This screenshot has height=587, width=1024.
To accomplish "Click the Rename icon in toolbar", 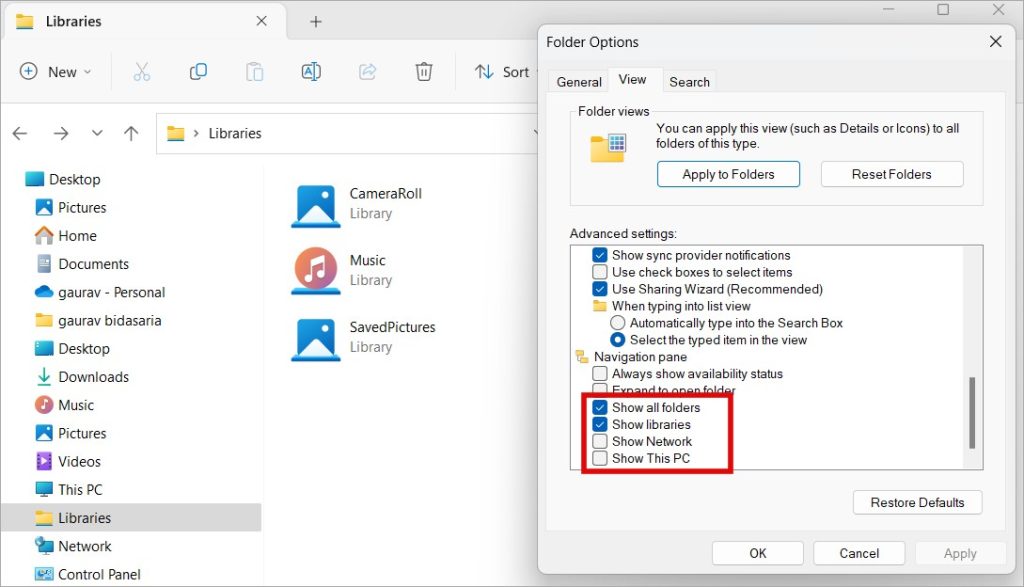I will tap(311, 72).
